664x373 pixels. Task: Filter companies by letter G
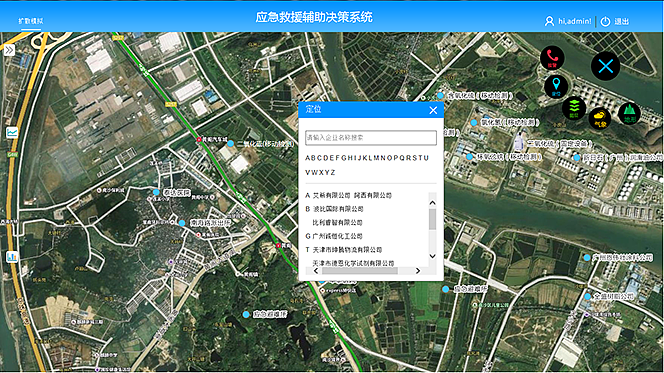click(344, 158)
